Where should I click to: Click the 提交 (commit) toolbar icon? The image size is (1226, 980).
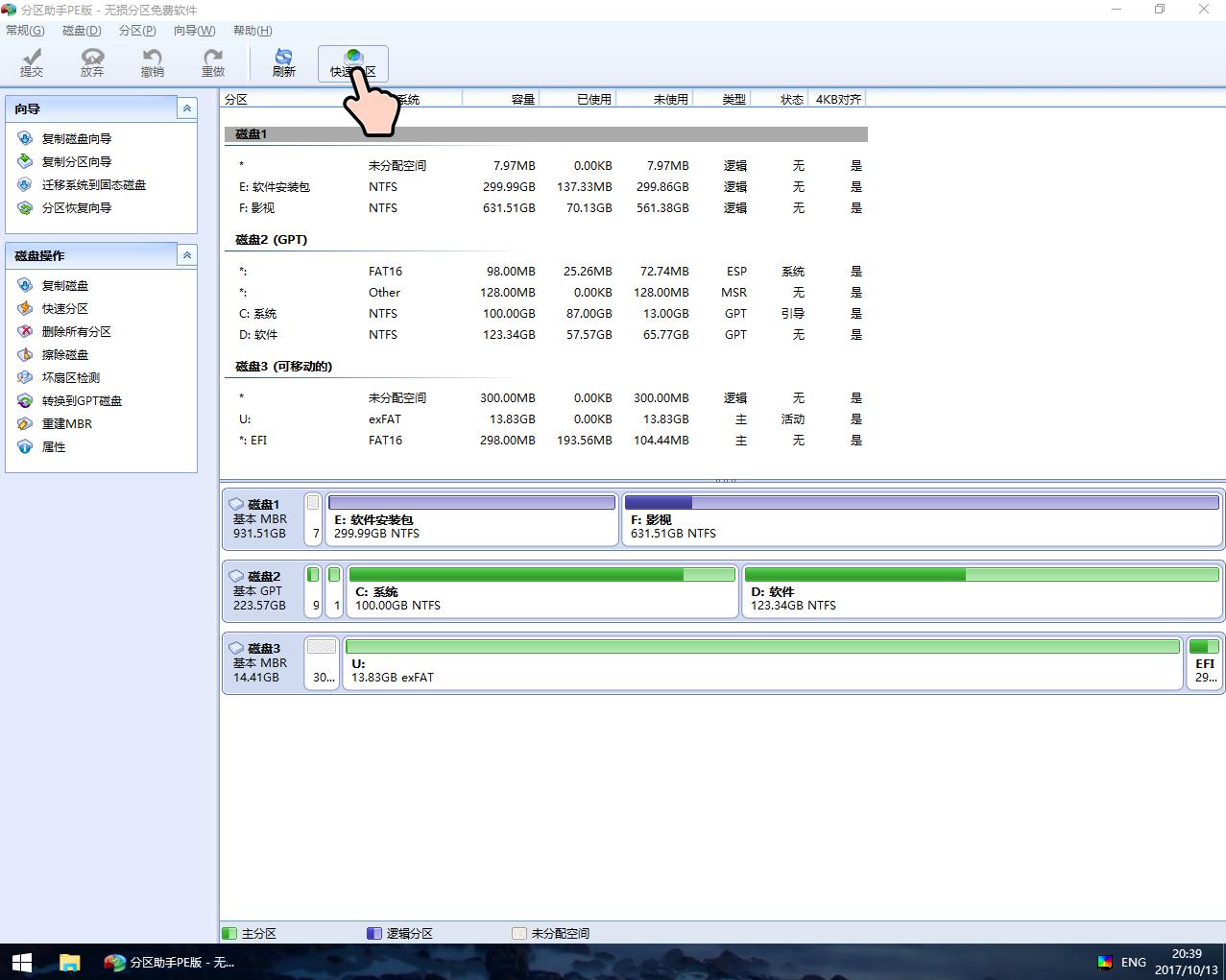click(32, 63)
